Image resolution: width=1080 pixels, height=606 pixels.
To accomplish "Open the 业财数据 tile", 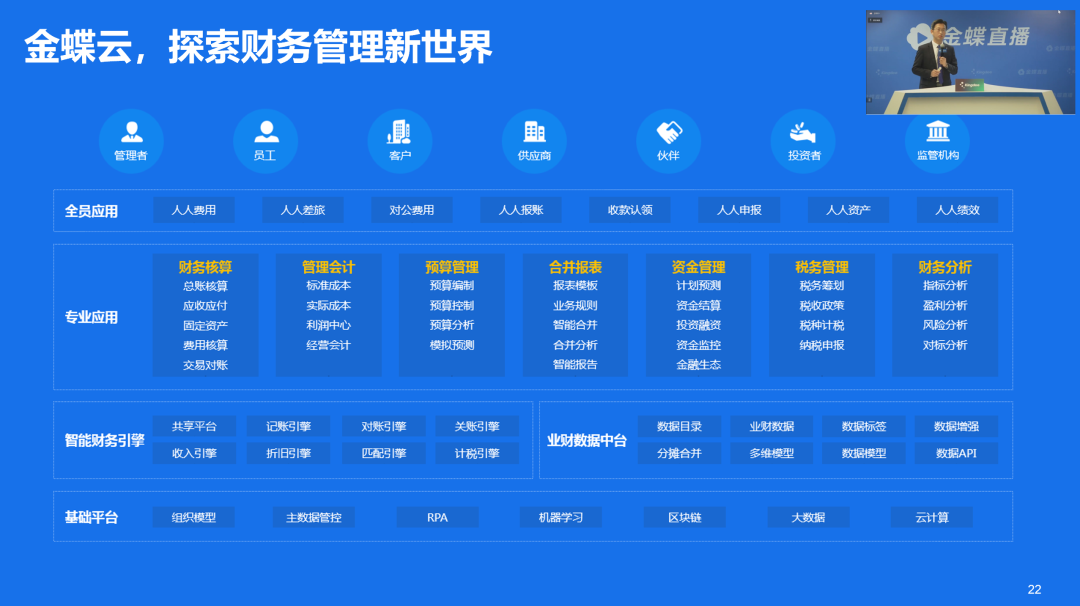I will (771, 426).
